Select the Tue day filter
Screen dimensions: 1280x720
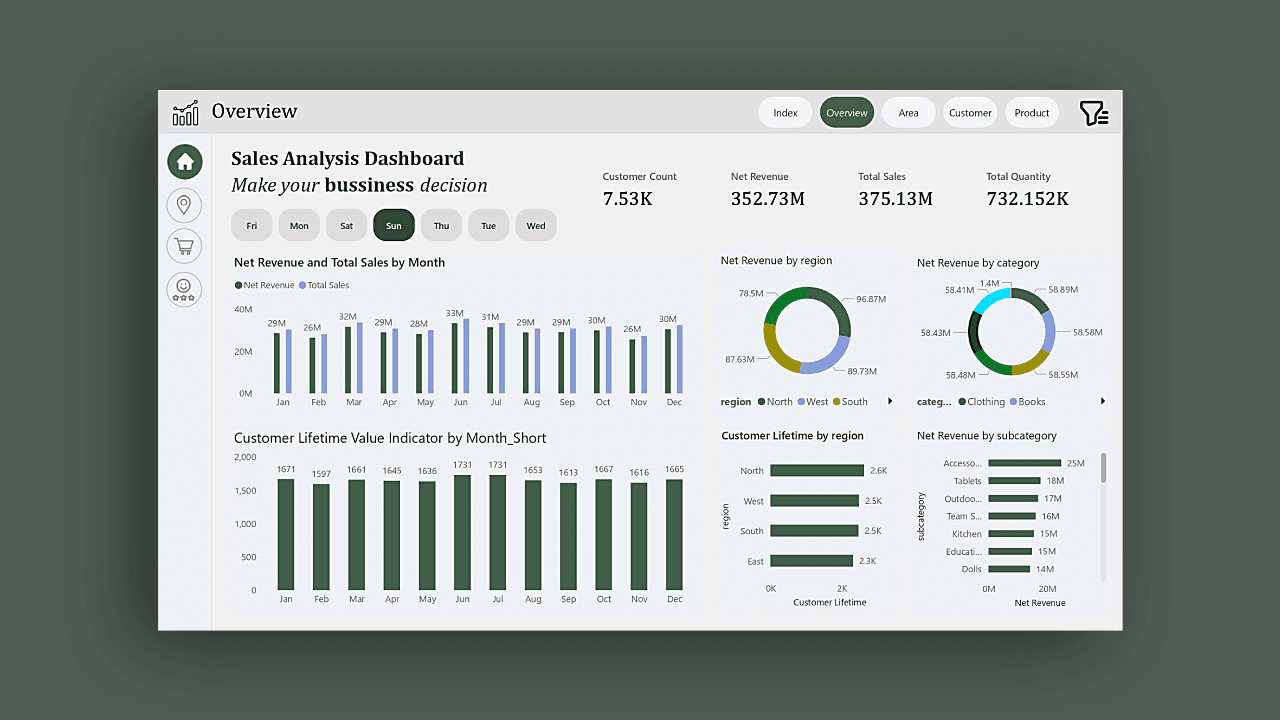[x=489, y=225]
